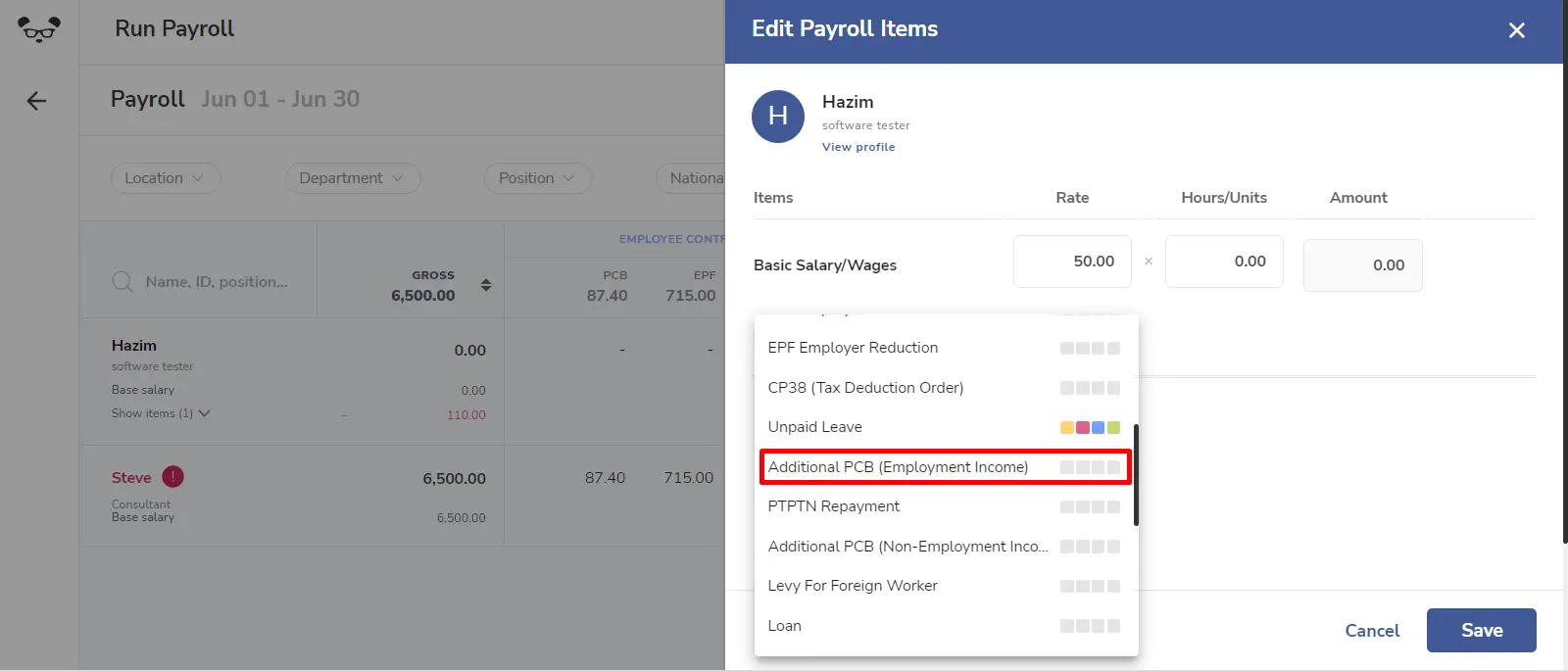Image resolution: width=1568 pixels, height=671 pixels.
Task: Go back using the left arrow icon
Action: [x=36, y=101]
